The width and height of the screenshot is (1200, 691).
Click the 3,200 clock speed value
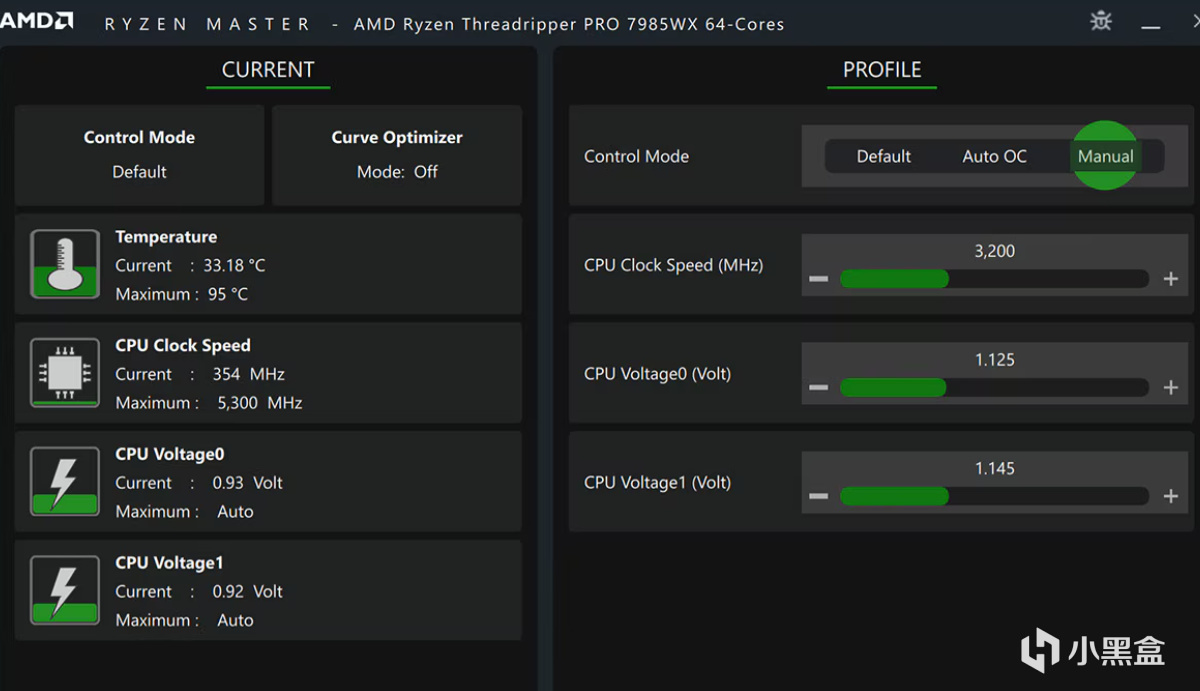tap(995, 251)
